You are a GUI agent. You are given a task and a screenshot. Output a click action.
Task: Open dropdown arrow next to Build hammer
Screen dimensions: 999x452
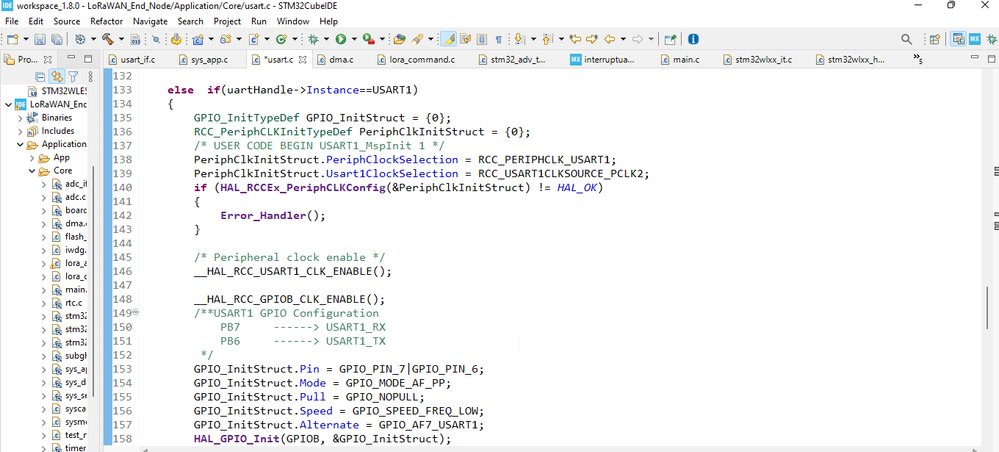pos(120,40)
